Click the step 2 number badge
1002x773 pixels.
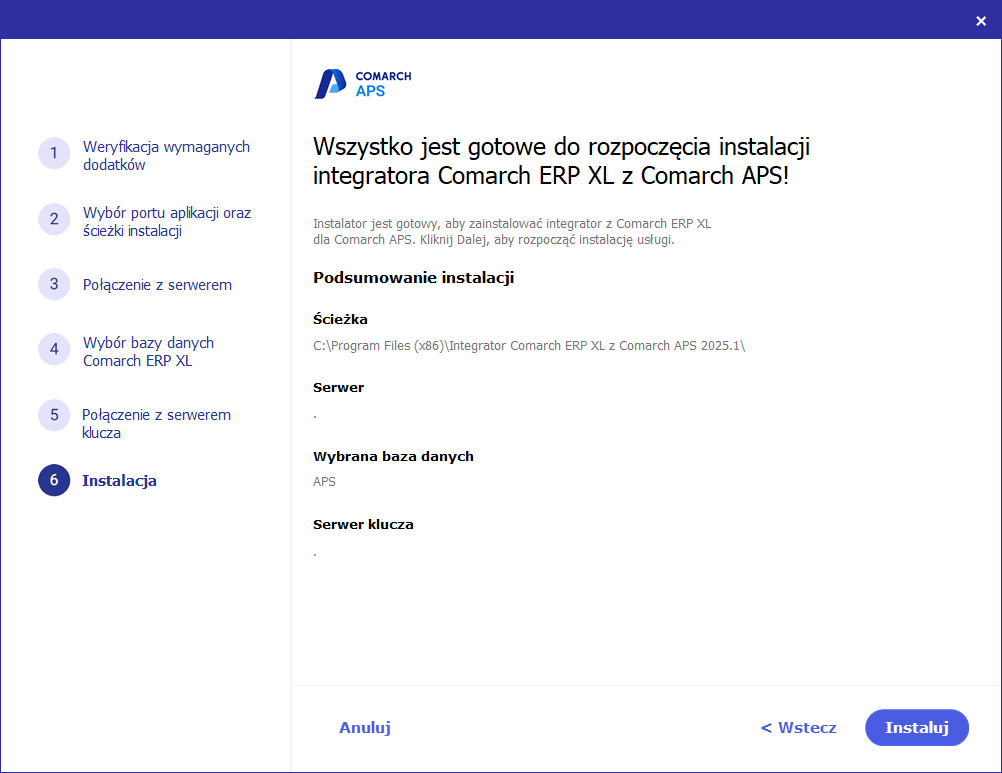coord(54,219)
